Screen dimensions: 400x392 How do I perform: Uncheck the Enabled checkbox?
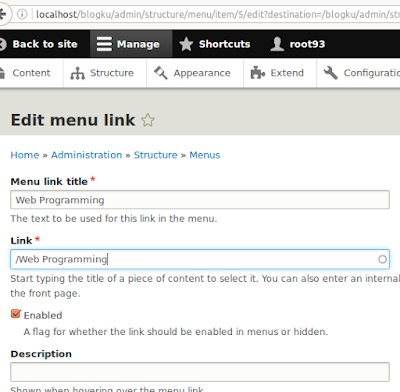[16, 314]
